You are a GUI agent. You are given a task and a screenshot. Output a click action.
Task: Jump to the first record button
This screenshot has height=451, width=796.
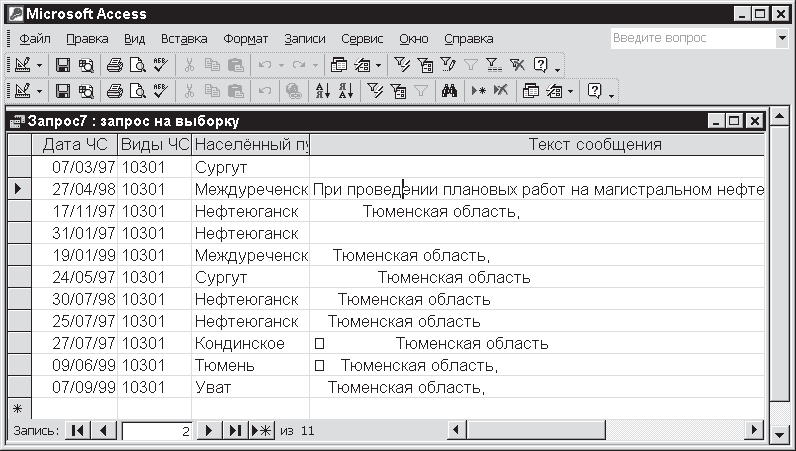click(x=78, y=430)
